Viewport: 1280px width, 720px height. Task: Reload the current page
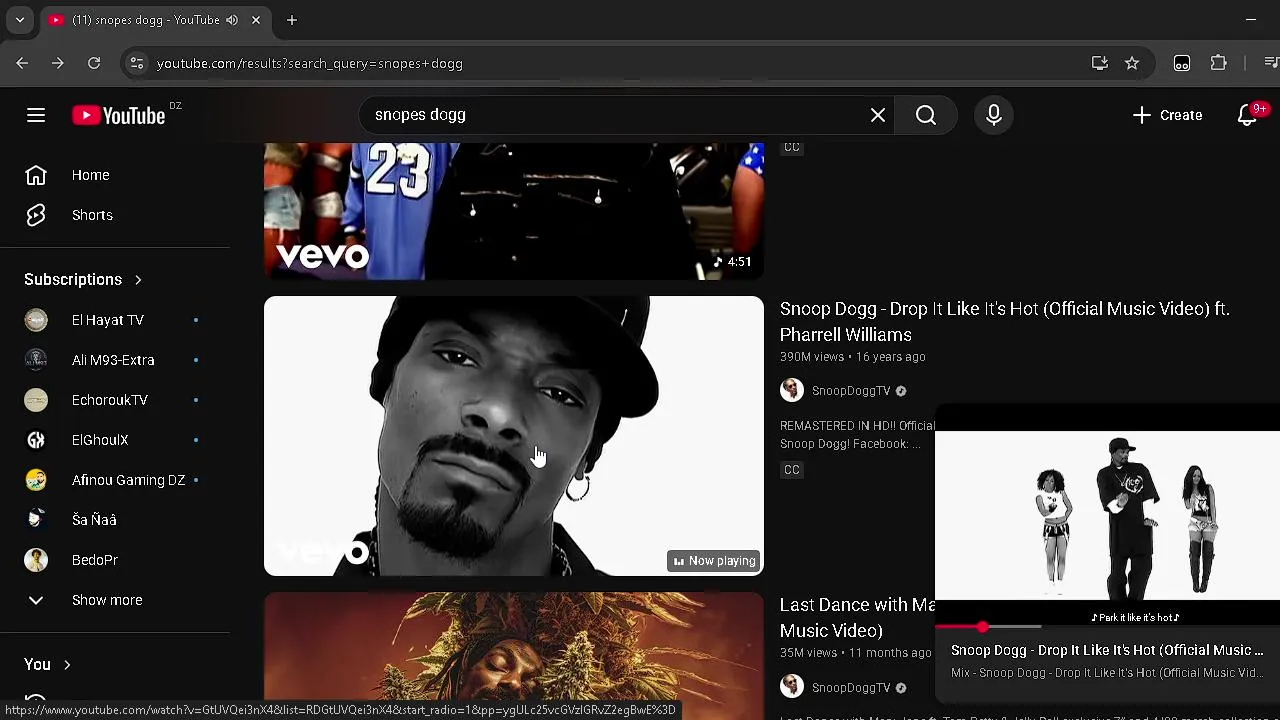coord(94,63)
